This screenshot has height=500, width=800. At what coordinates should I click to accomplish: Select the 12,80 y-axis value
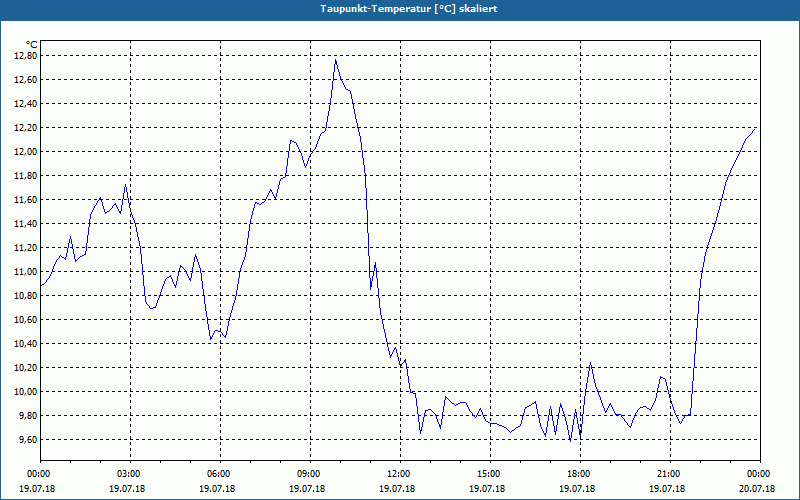click(x=26, y=56)
